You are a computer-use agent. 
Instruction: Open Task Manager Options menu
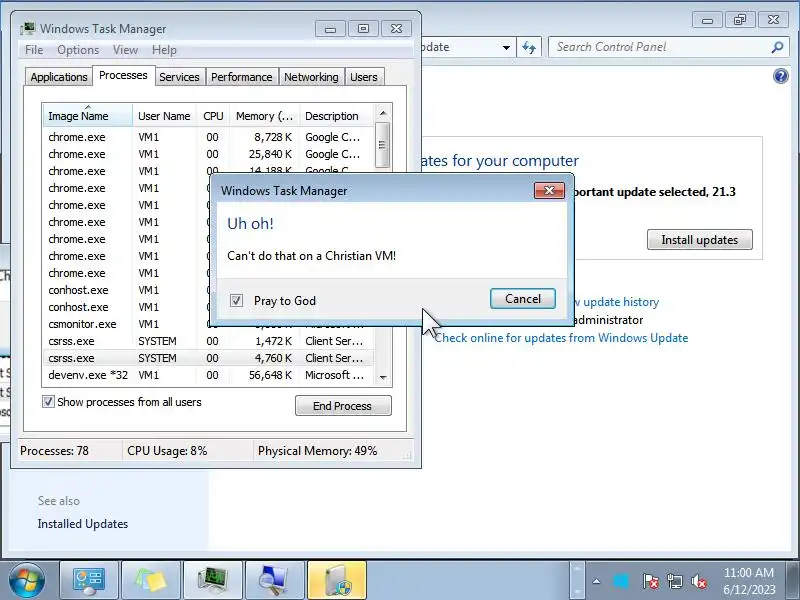[x=78, y=50]
